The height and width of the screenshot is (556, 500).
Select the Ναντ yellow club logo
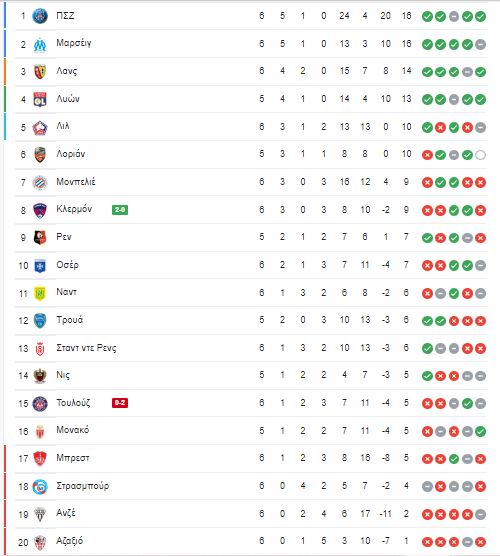tap(40, 293)
